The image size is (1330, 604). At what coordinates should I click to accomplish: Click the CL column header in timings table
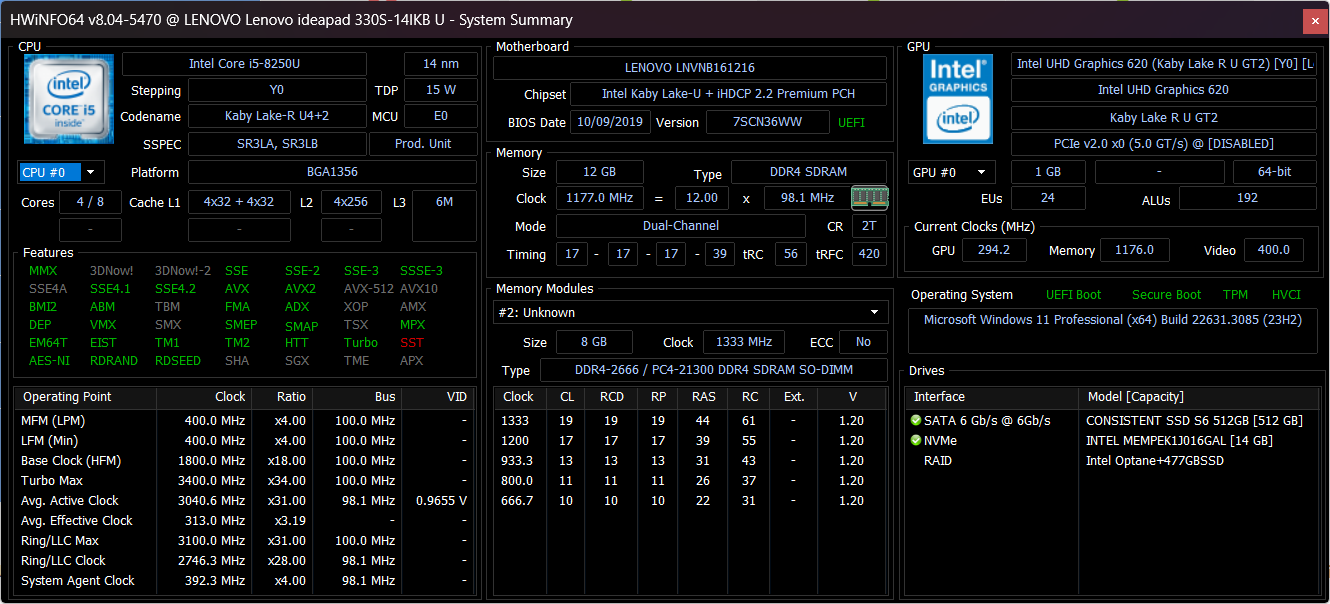(x=566, y=397)
